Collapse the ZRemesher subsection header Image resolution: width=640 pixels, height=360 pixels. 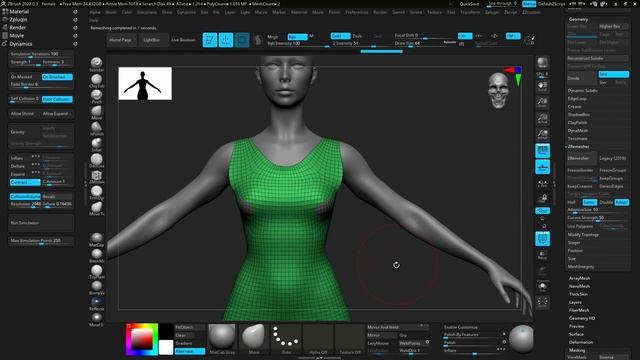579,147
